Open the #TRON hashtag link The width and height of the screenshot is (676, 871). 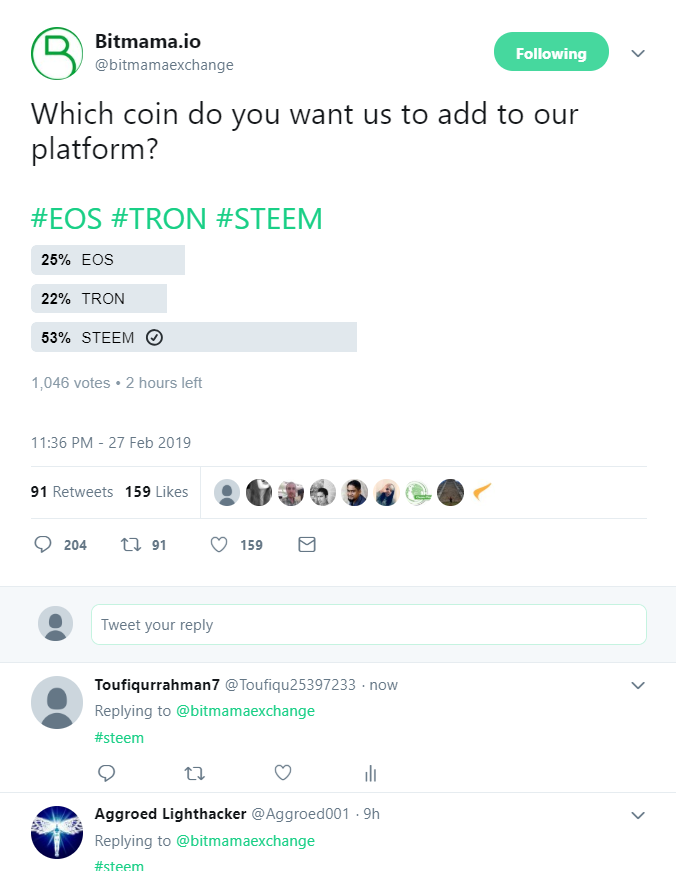tap(157, 219)
